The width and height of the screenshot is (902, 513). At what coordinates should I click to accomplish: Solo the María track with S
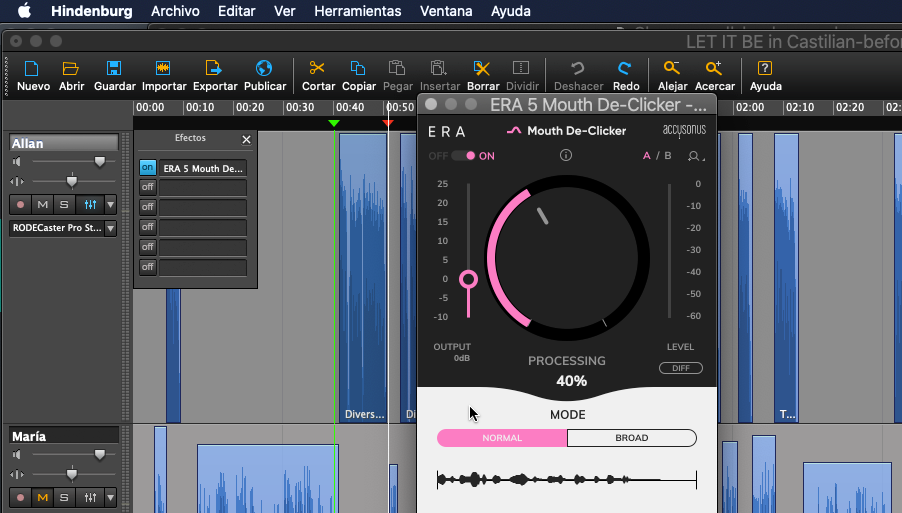tap(64, 497)
